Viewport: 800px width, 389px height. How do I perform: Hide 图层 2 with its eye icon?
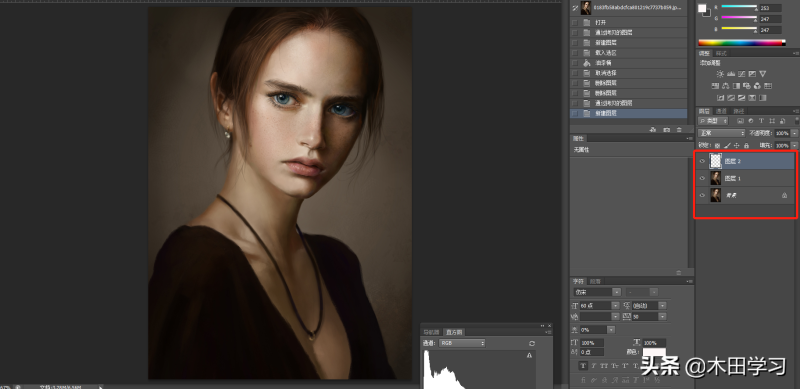[x=702, y=161]
